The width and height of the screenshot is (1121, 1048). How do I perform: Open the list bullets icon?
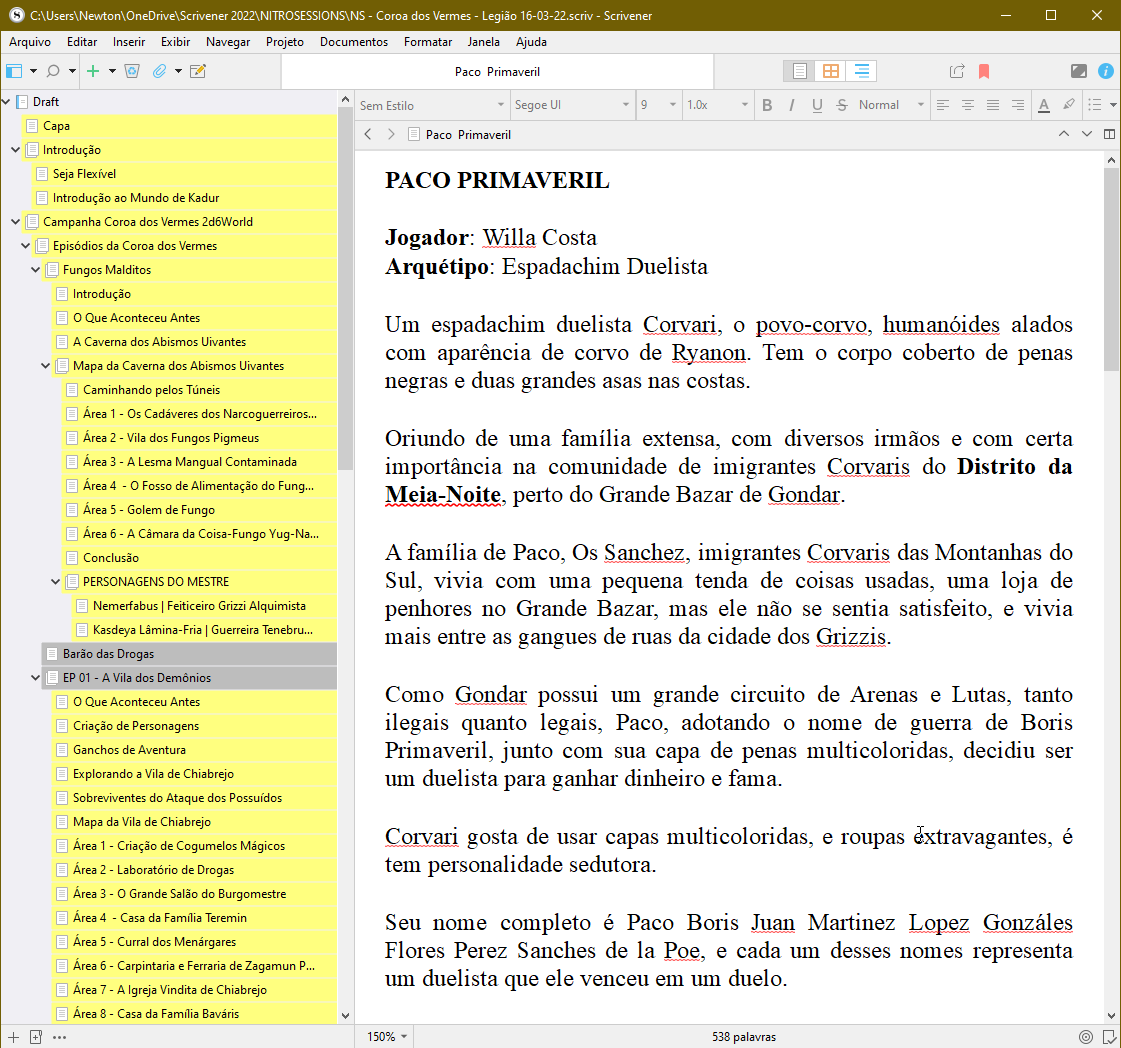click(x=1095, y=105)
